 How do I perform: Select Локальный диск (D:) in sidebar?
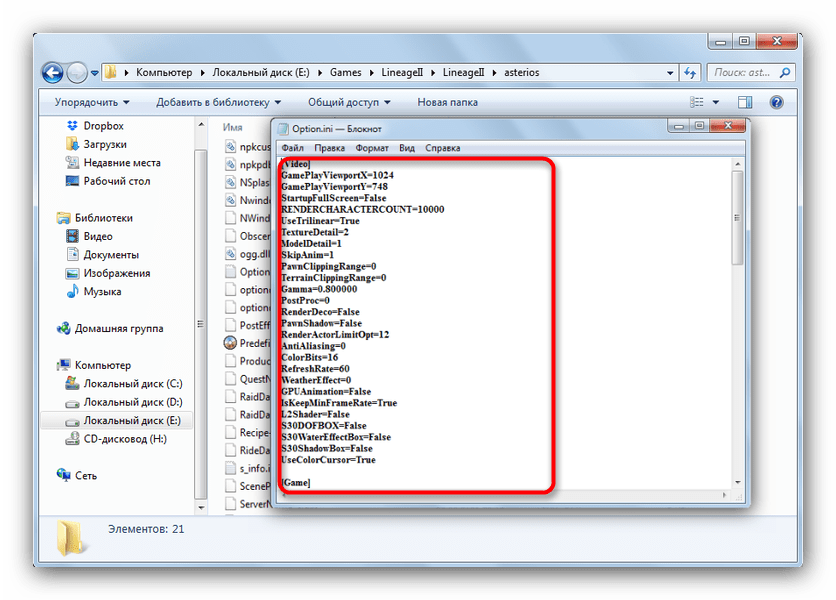tap(124, 402)
